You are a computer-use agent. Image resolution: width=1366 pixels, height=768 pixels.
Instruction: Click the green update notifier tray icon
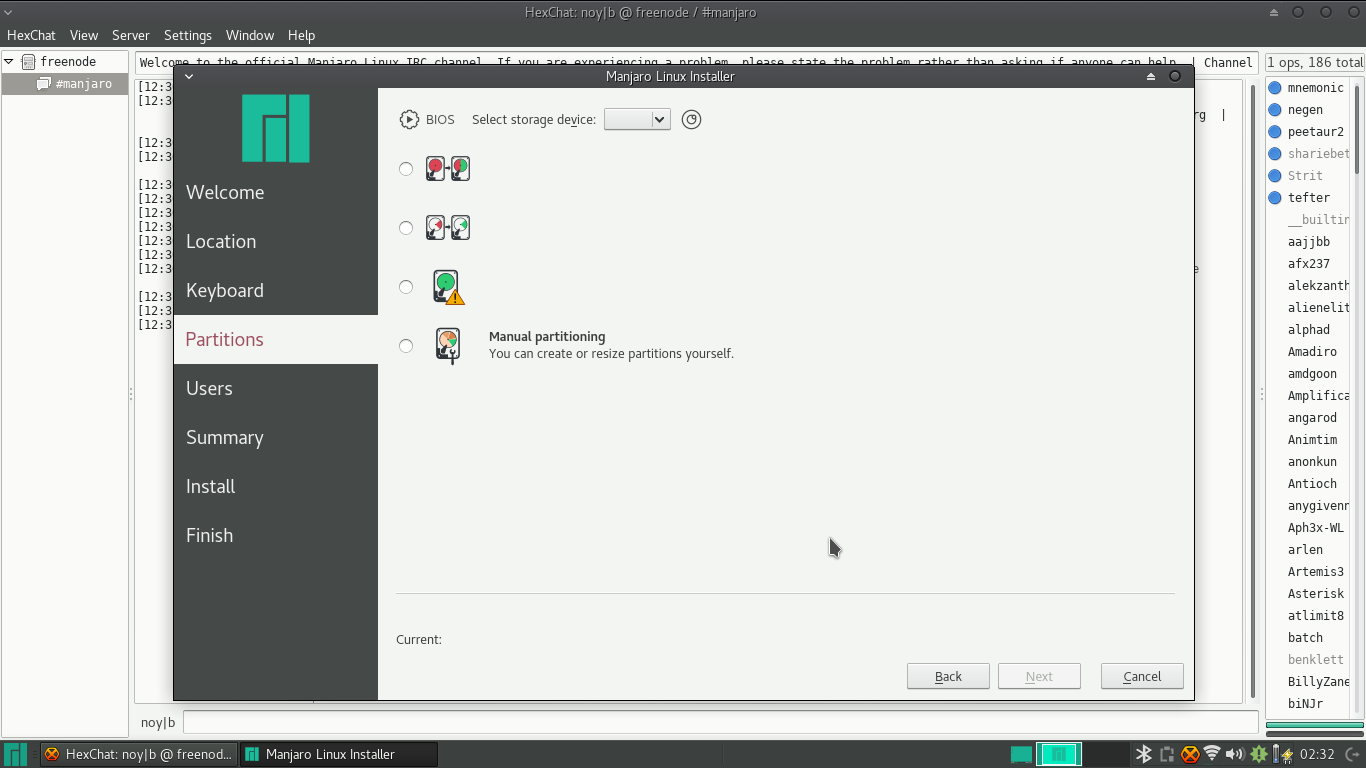click(x=1259, y=754)
